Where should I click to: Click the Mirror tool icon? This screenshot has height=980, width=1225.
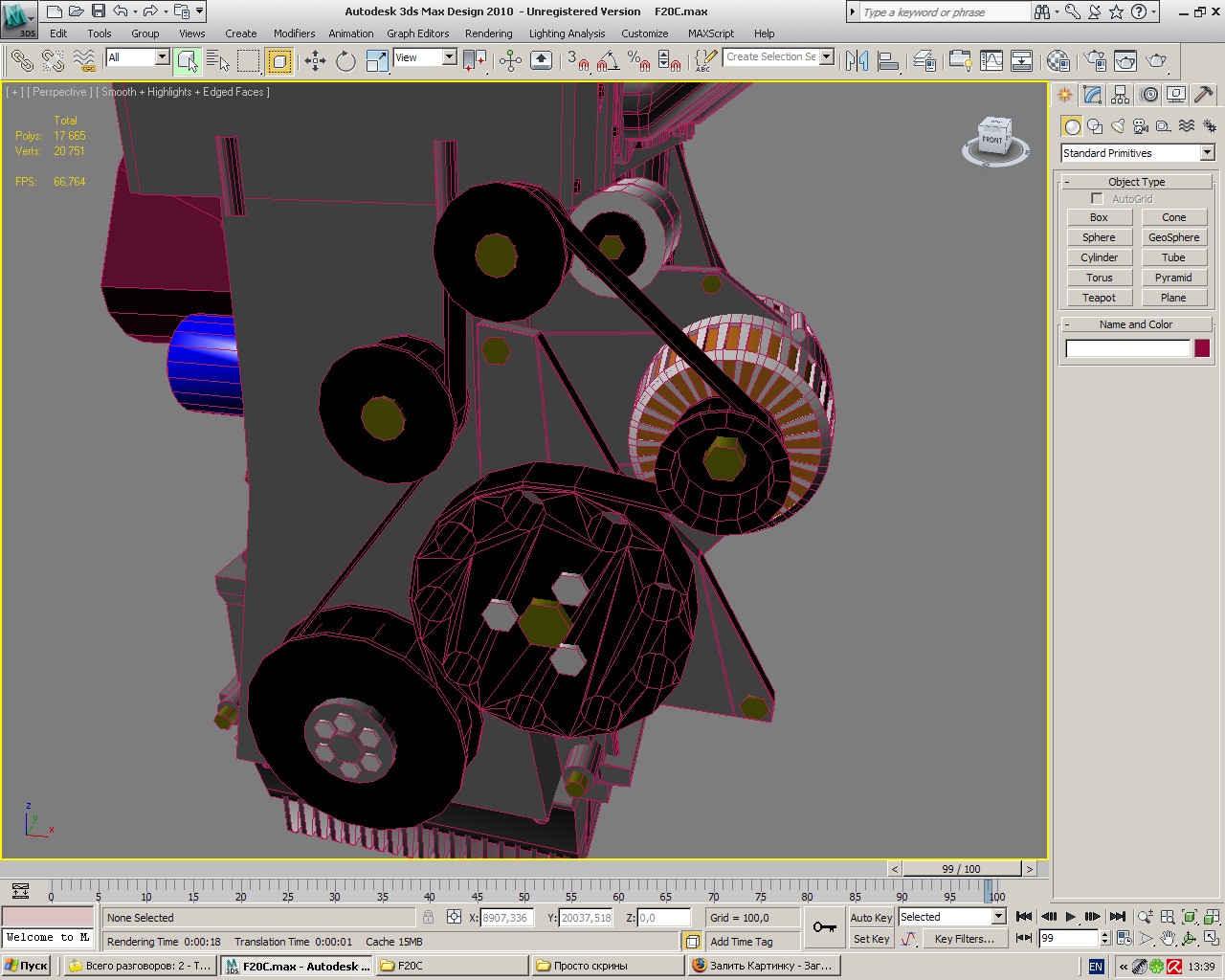857,61
